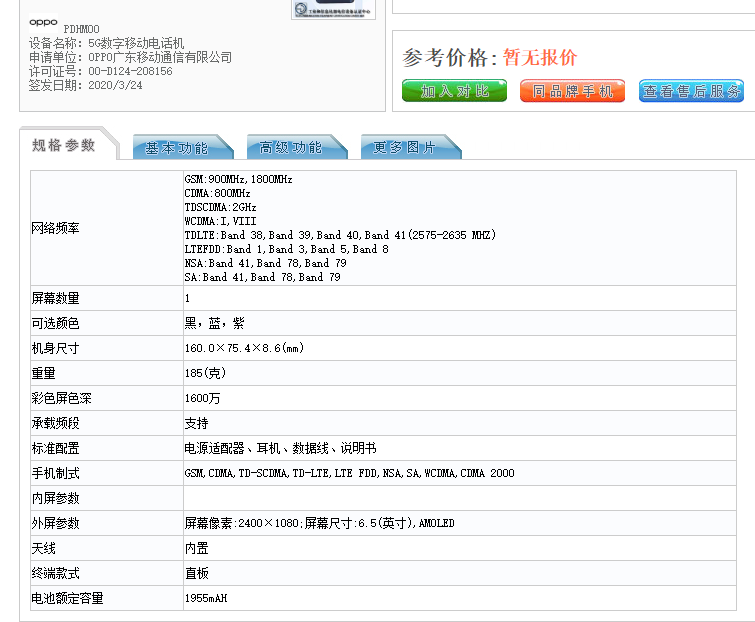Select the 直板 form factor value
Screen dimensions: 755x622
pos(196,574)
